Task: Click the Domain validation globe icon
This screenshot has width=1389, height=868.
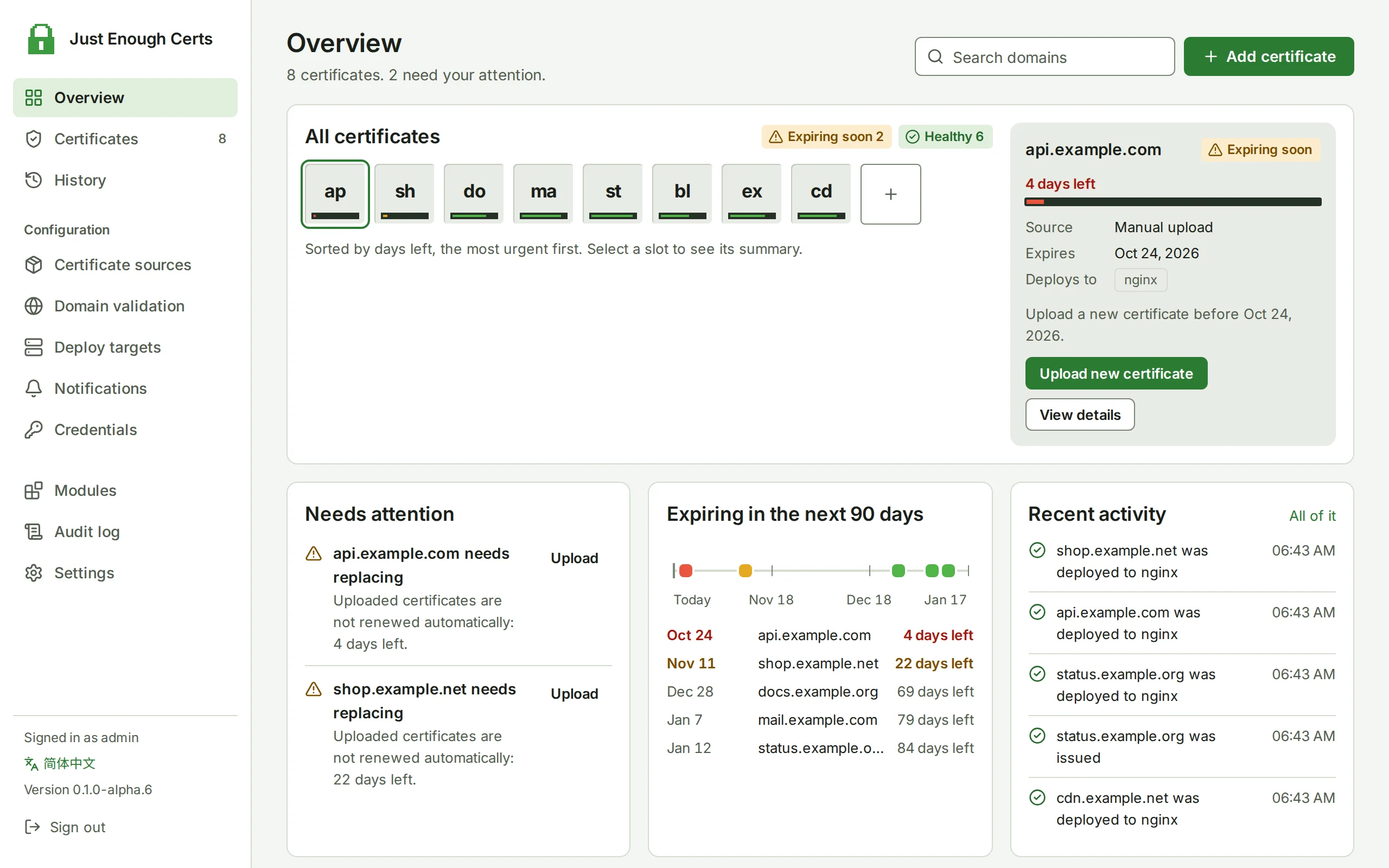Action: coord(33,306)
